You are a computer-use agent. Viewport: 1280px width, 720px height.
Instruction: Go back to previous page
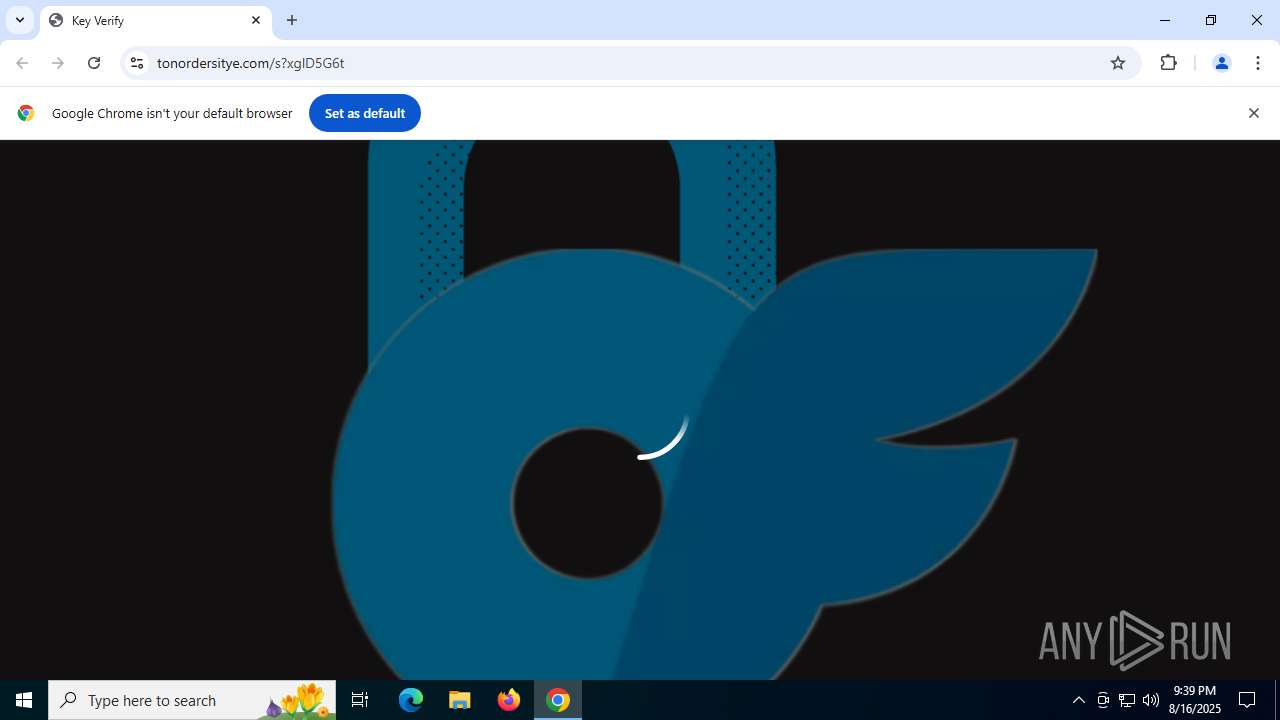pyautogui.click(x=22, y=63)
